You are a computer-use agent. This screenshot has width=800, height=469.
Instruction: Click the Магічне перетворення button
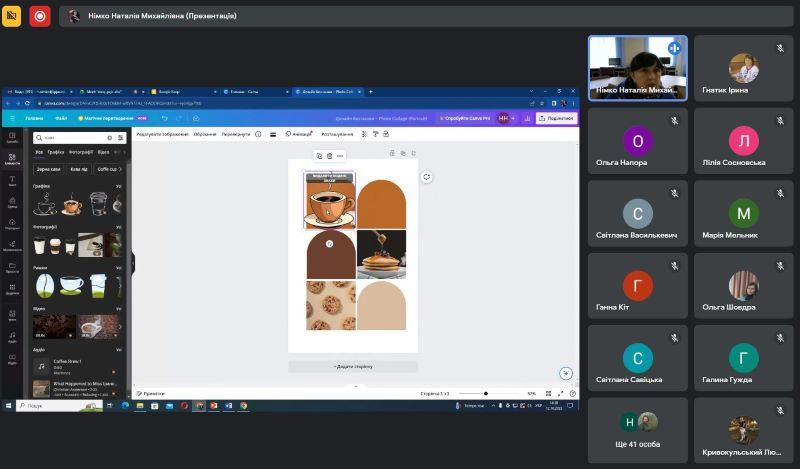pos(112,118)
